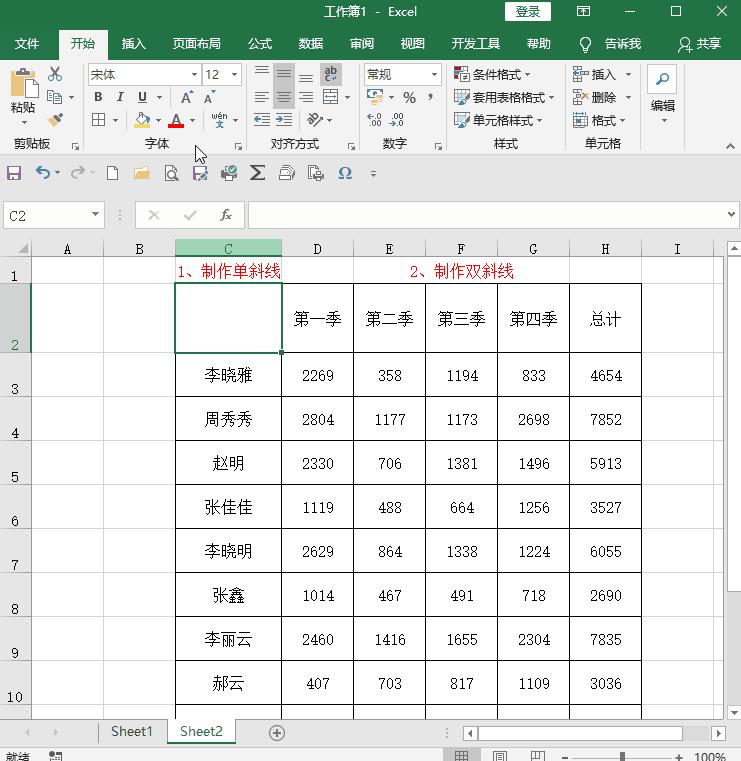Click the Increase Decimal icon
The height and width of the screenshot is (761, 741).
[x=374, y=119]
